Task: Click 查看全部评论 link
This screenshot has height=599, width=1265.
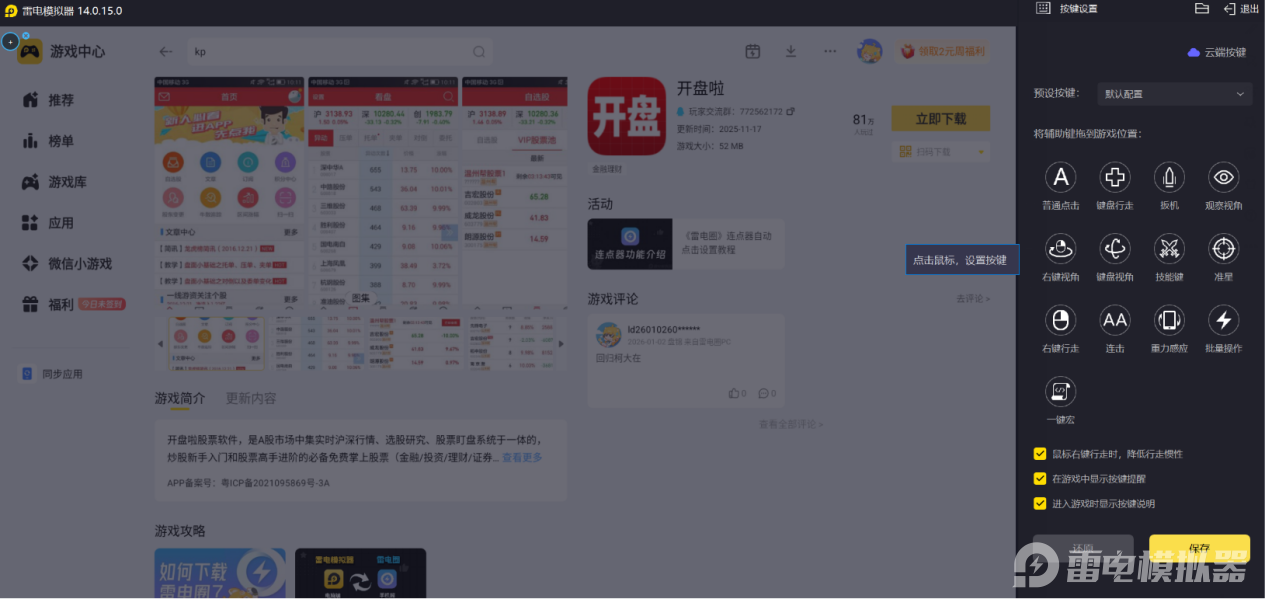Action: [790, 424]
